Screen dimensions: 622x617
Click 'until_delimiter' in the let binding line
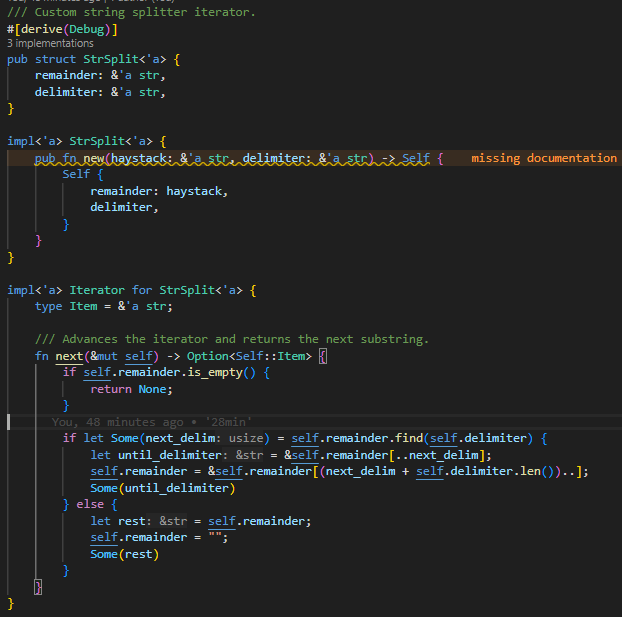coord(170,455)
